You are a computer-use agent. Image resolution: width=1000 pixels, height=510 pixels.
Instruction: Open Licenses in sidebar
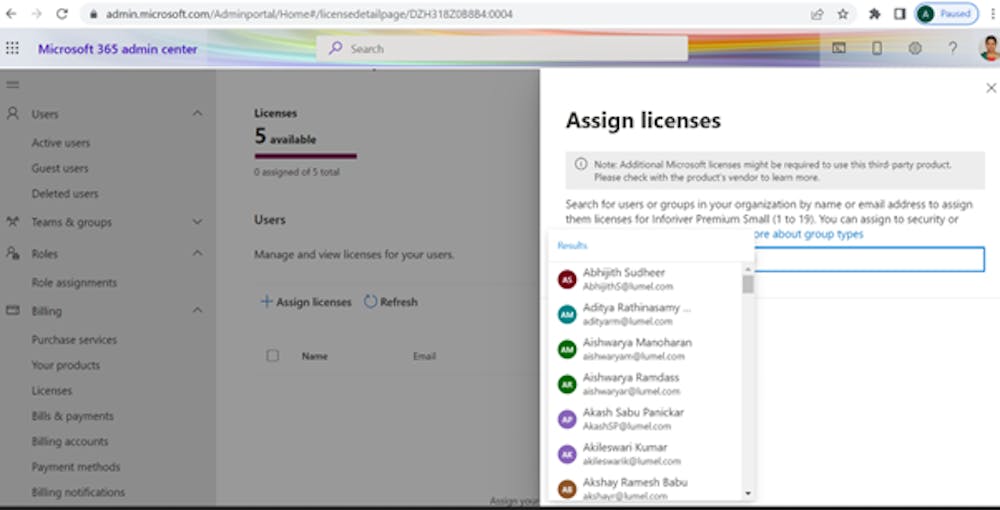pyautogui.click(x=52, y=391)
